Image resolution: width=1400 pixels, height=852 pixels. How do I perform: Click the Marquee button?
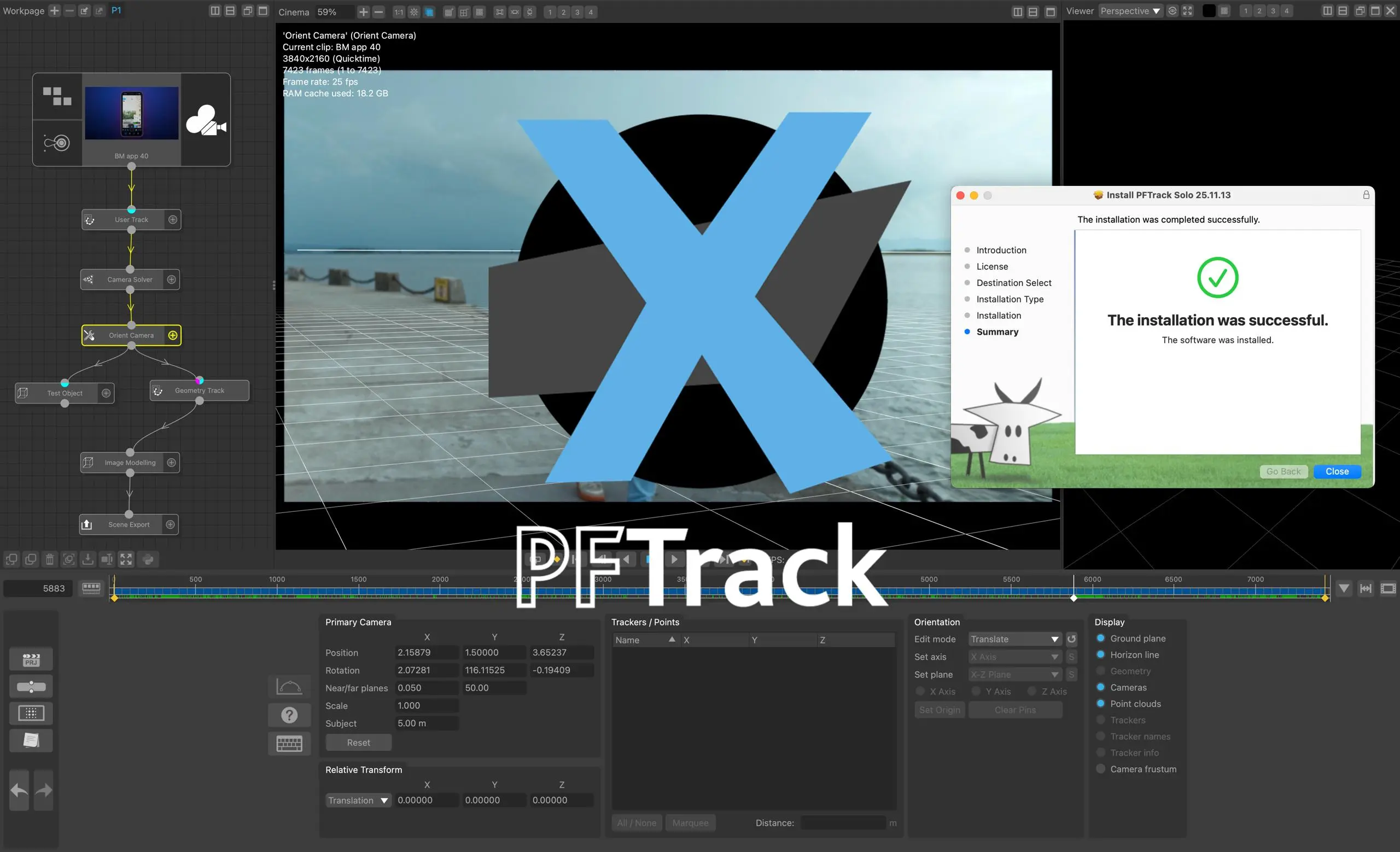point(690,823)
